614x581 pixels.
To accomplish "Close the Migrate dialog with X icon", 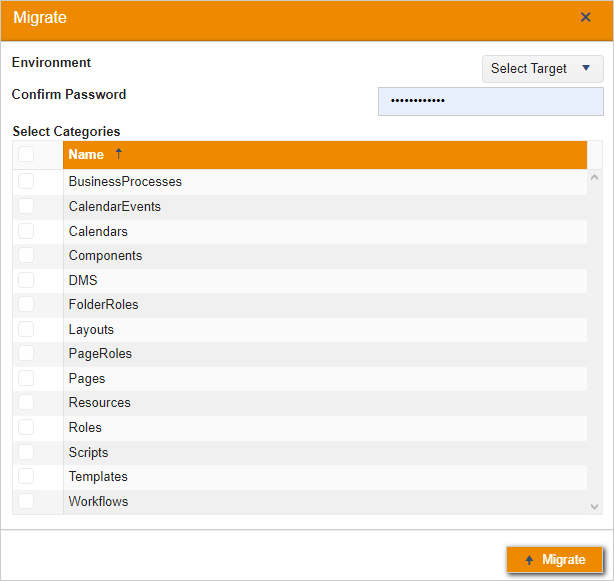I will click(586, 17).
